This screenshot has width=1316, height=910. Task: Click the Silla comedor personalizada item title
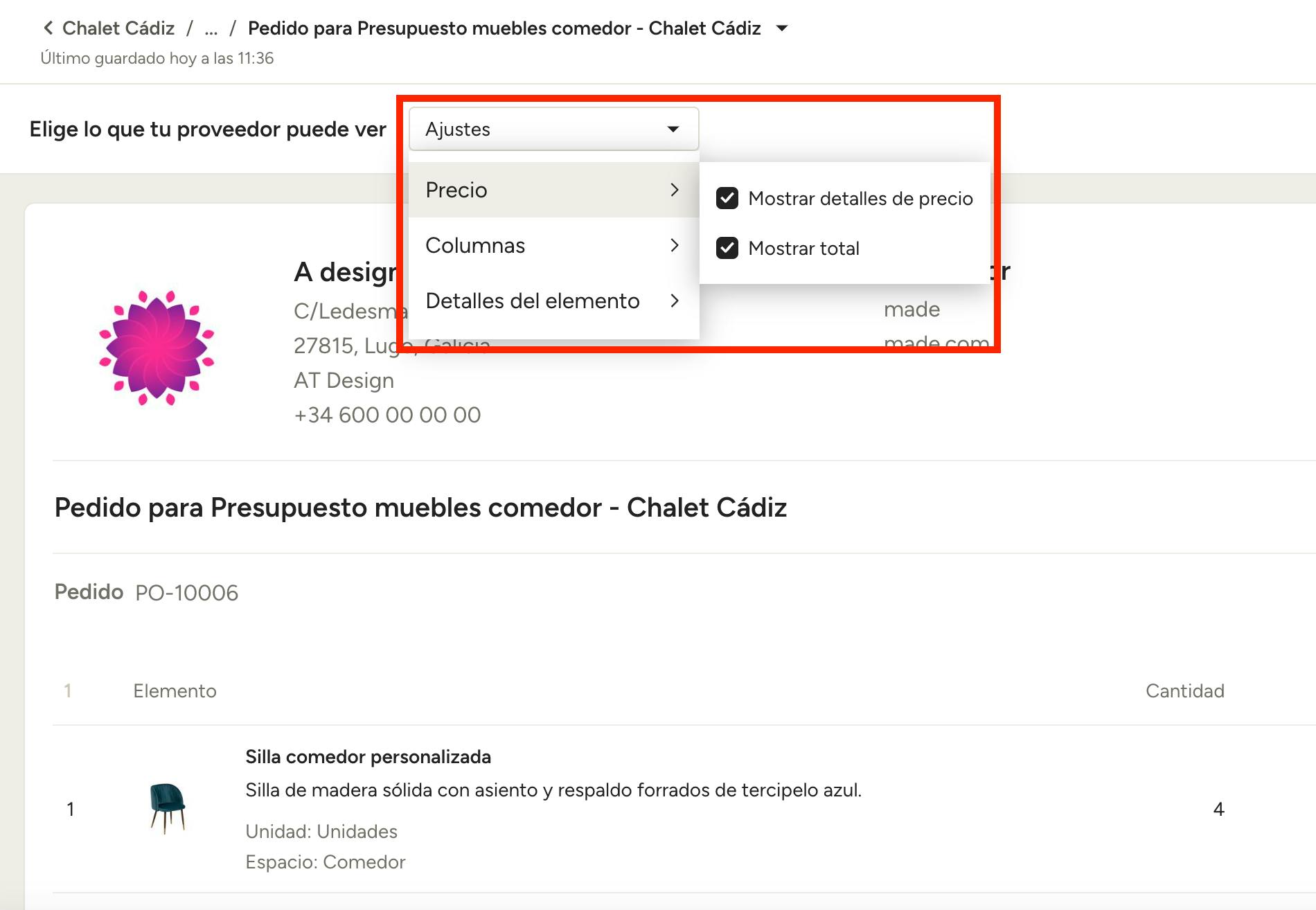[x=368, y=757]
